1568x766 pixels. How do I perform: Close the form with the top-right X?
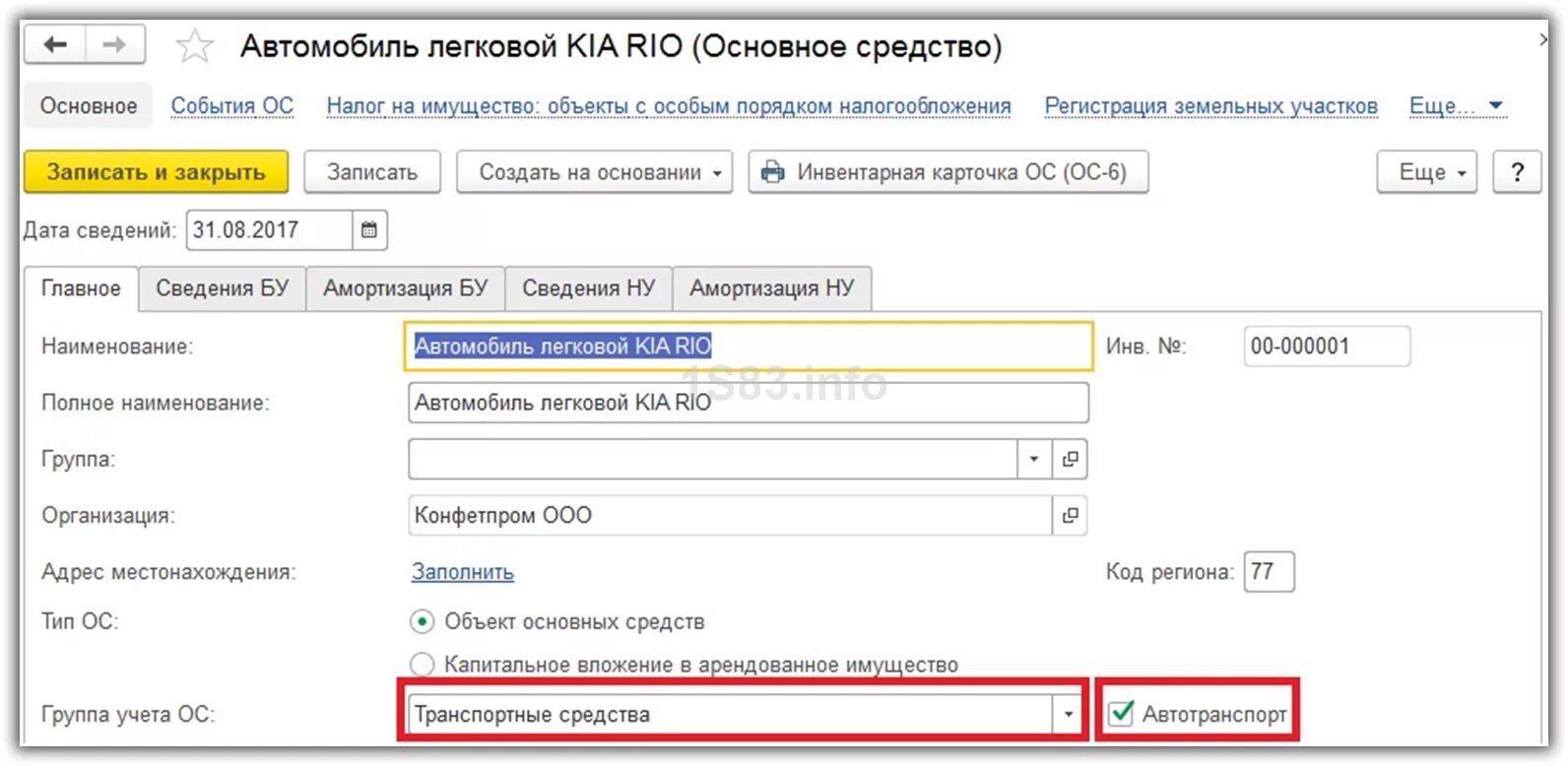tap(1543, 40)
